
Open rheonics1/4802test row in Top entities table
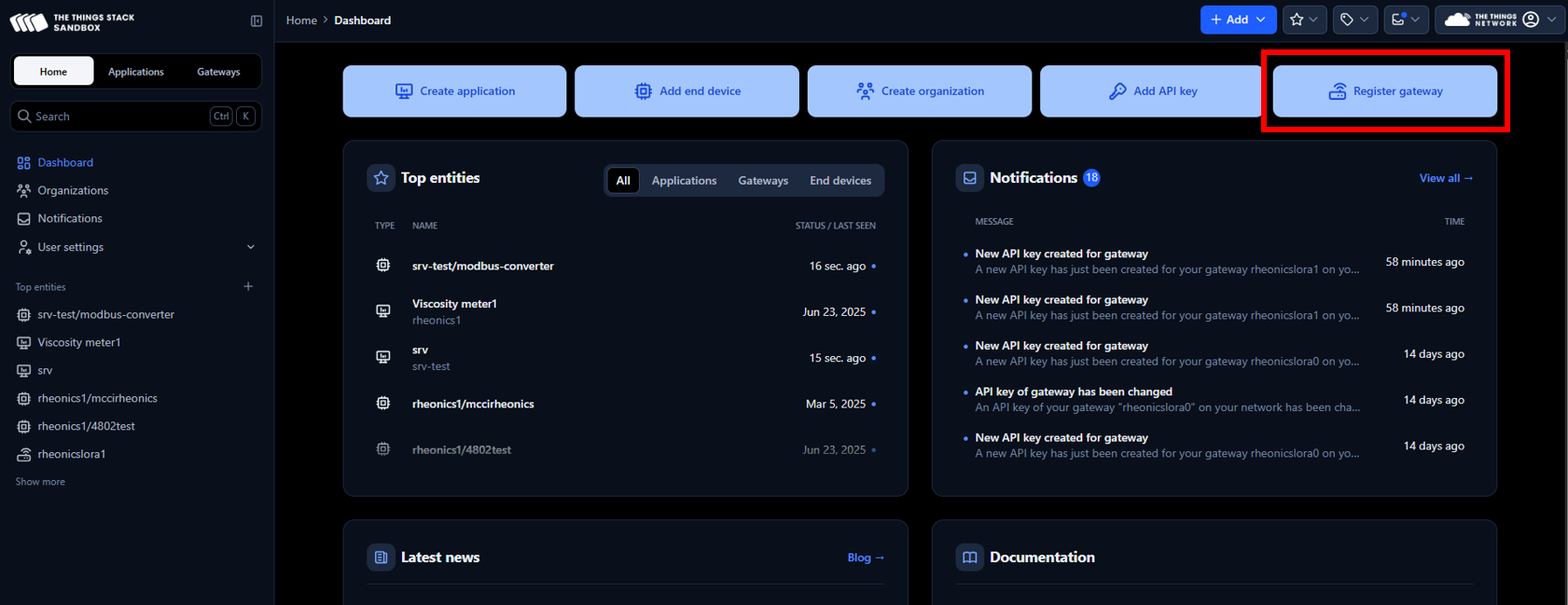pyautogui.click(x=625, y=449)
